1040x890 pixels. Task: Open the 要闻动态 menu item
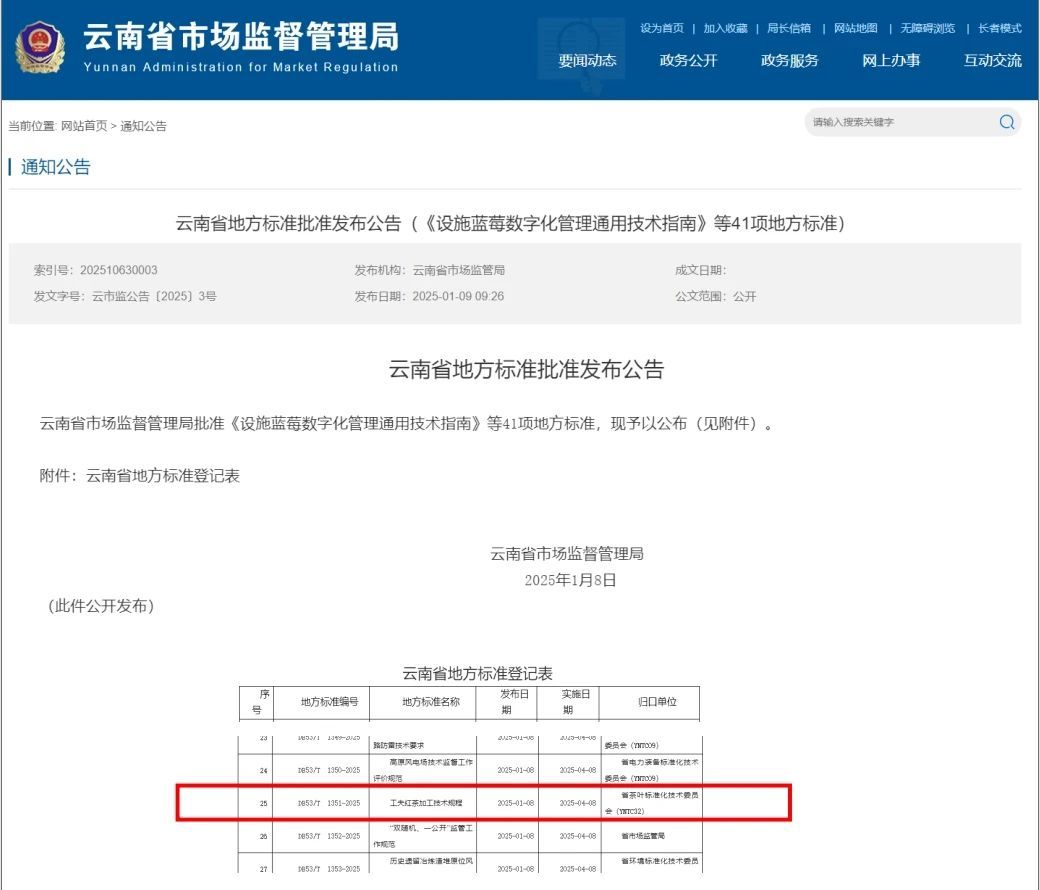coord(589,61)
